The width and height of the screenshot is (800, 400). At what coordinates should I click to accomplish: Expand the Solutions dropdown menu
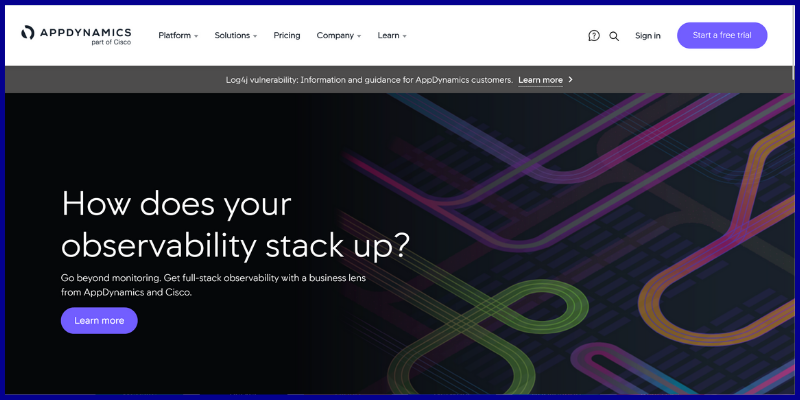coord(236,36)
